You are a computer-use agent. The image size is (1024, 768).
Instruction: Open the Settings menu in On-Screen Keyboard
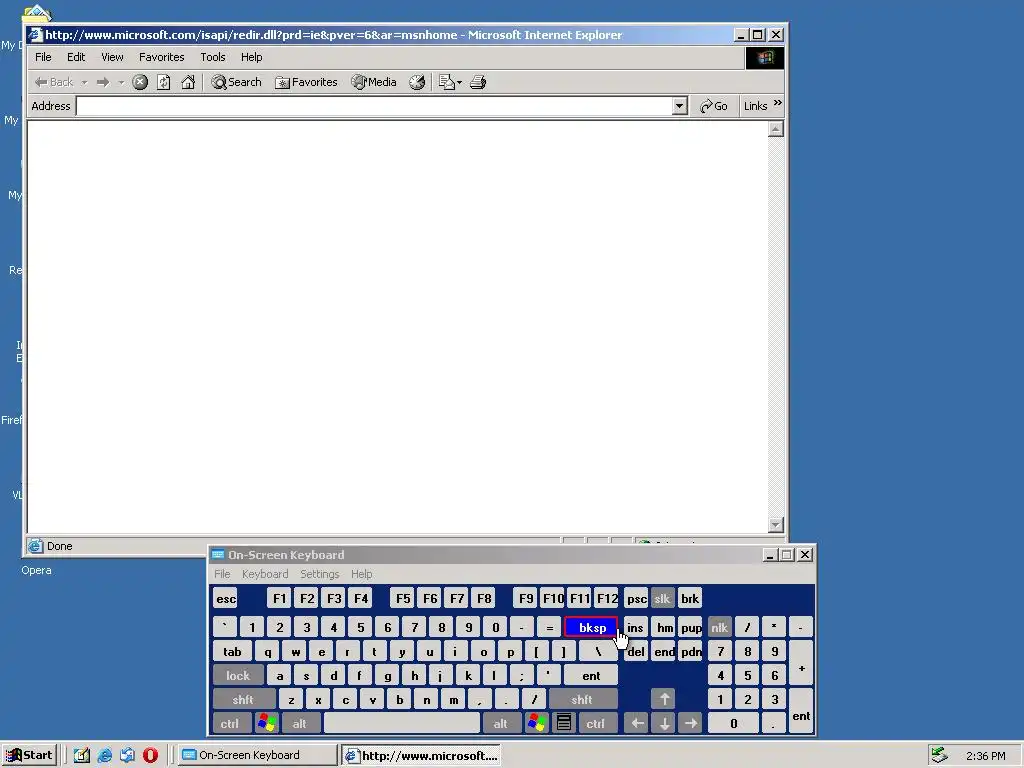pyautogui.click(x=319, y=574)
